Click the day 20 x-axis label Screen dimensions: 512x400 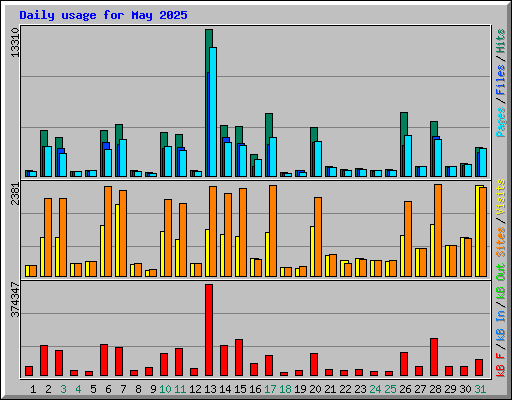pyautogui.click(x=315, y=389)
